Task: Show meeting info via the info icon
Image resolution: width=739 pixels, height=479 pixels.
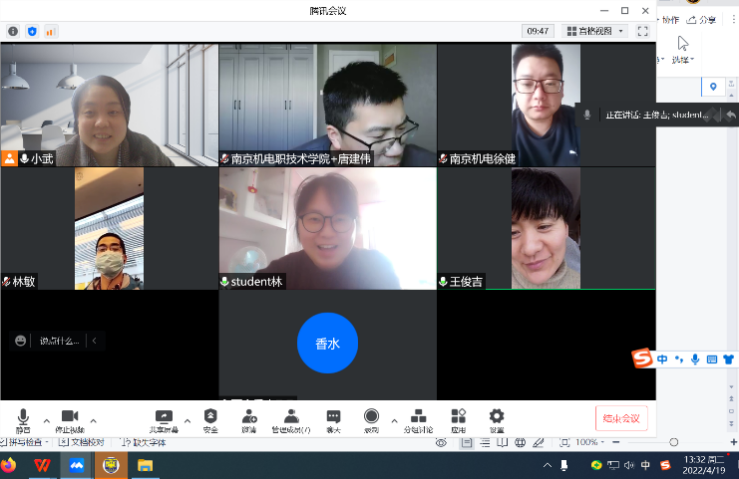Action: tap(13, 31)
